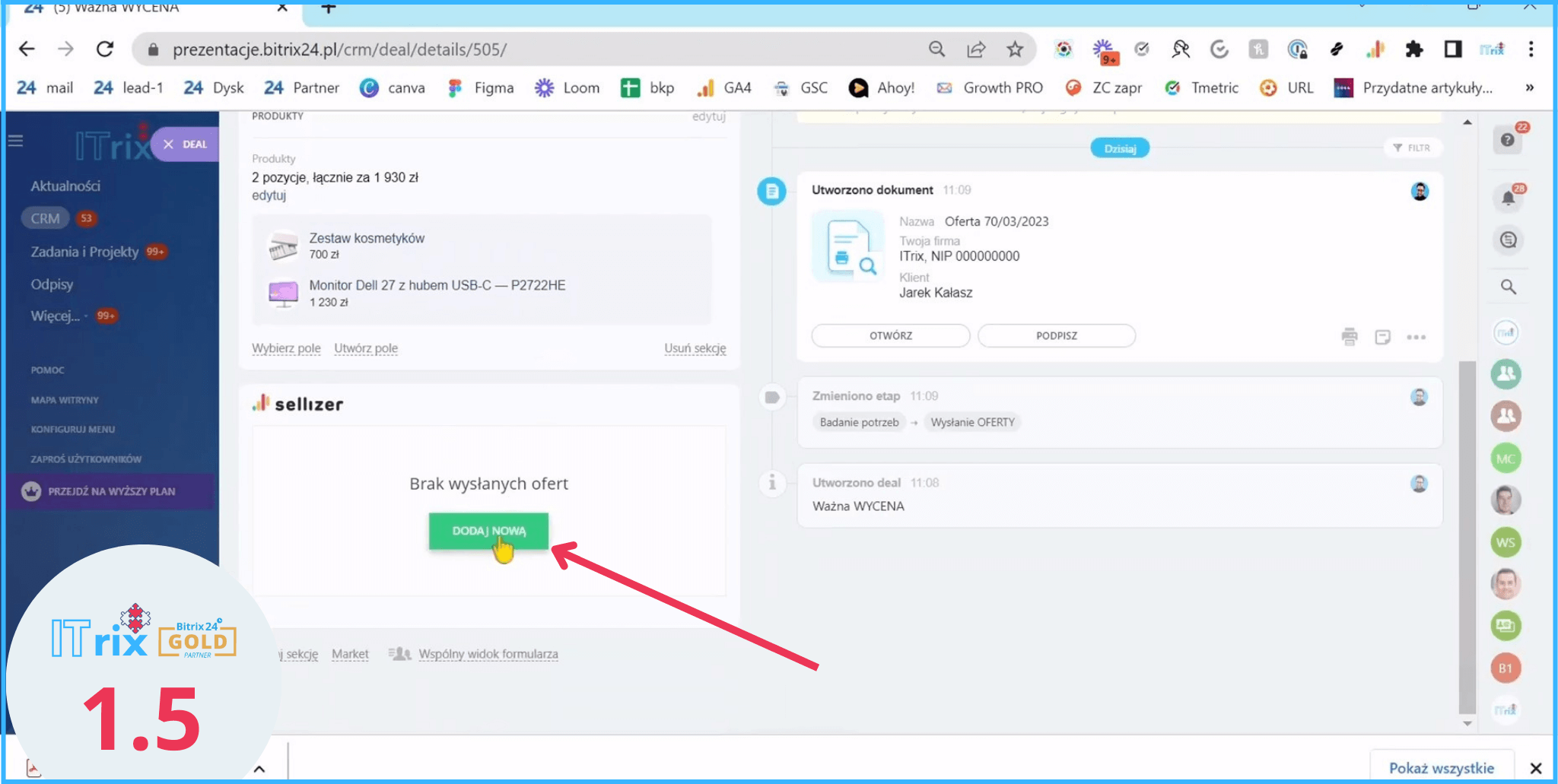This screenshot has height=784, width=1558.
Task: Click the timeline vertical scrollbar
Action: tap(1467, 532)
